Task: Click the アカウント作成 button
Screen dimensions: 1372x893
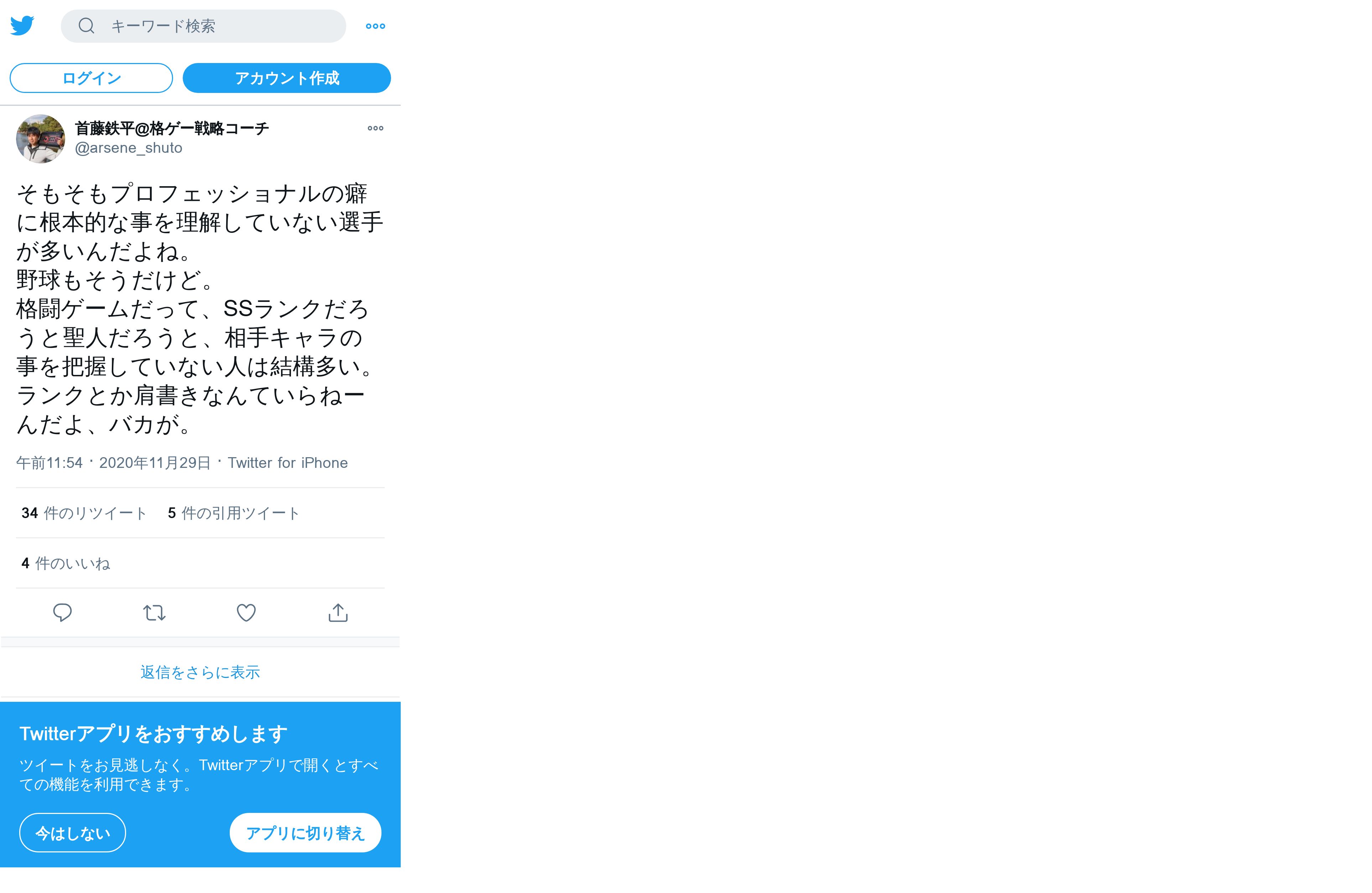Action: click(x=286, y=78)
